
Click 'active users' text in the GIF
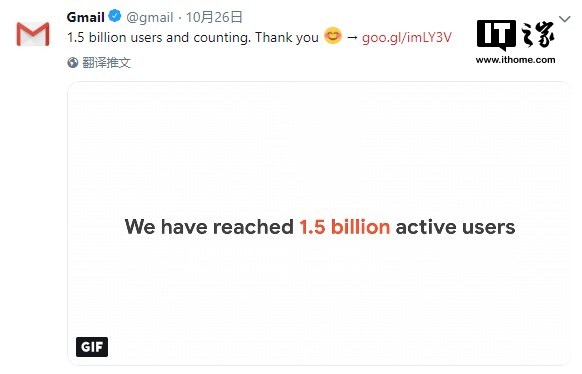point(455,227)
